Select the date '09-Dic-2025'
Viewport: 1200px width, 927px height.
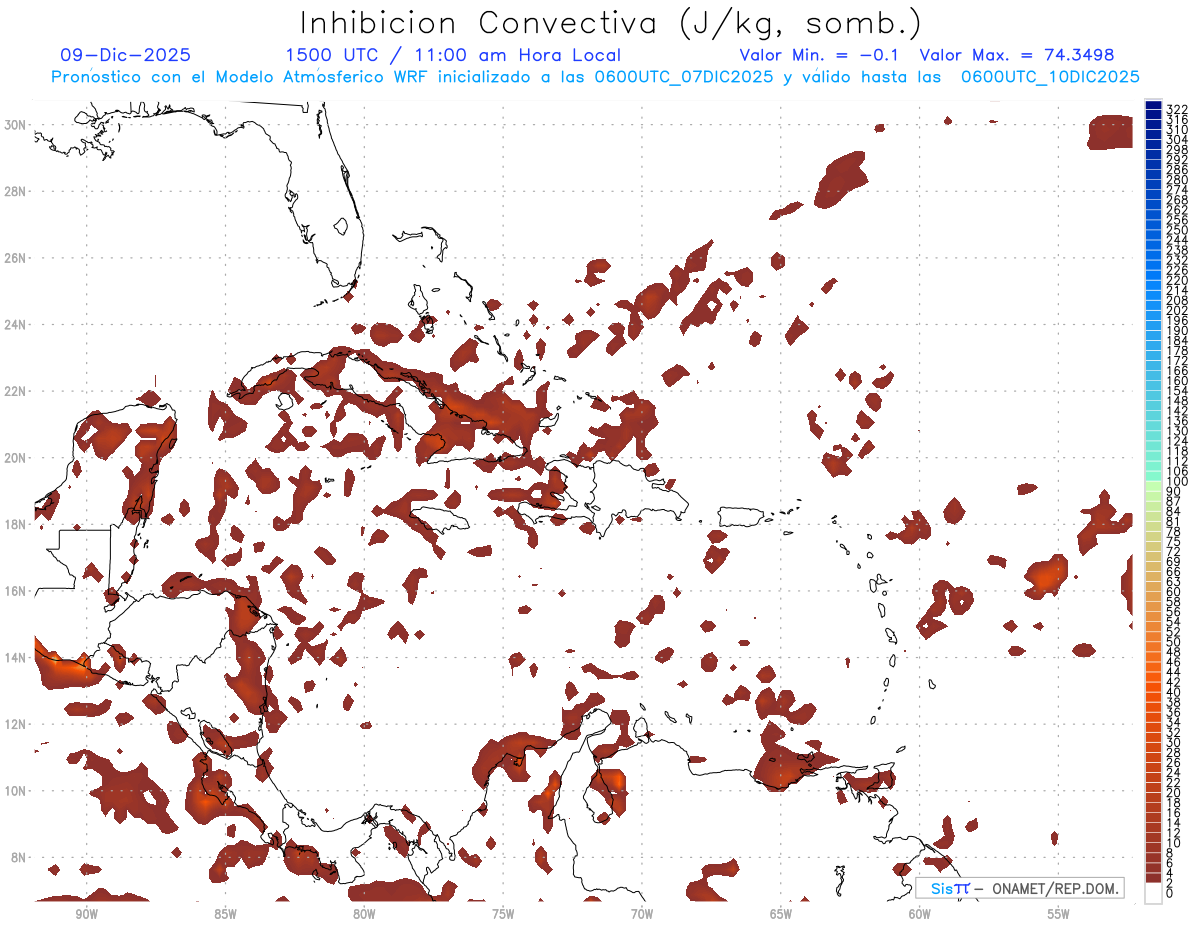pyautogui.click(x=125, y=56)
